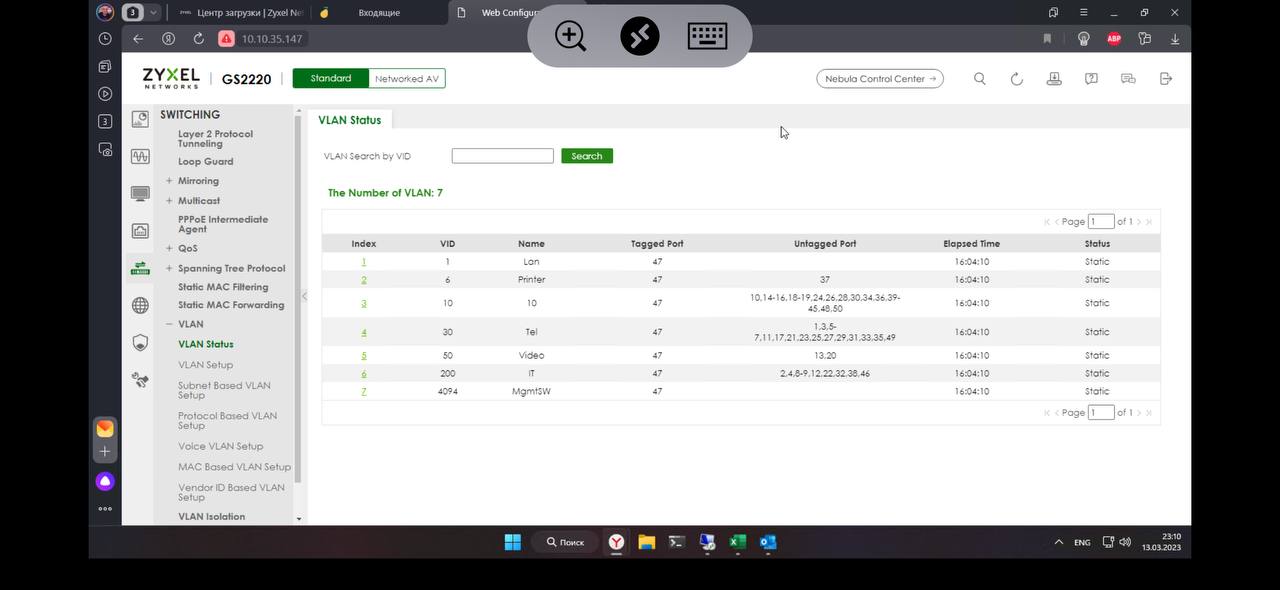The image size is (1280, 590).
Task: Click the sidebar vertical scrollbar
Action: coord(298,300)
